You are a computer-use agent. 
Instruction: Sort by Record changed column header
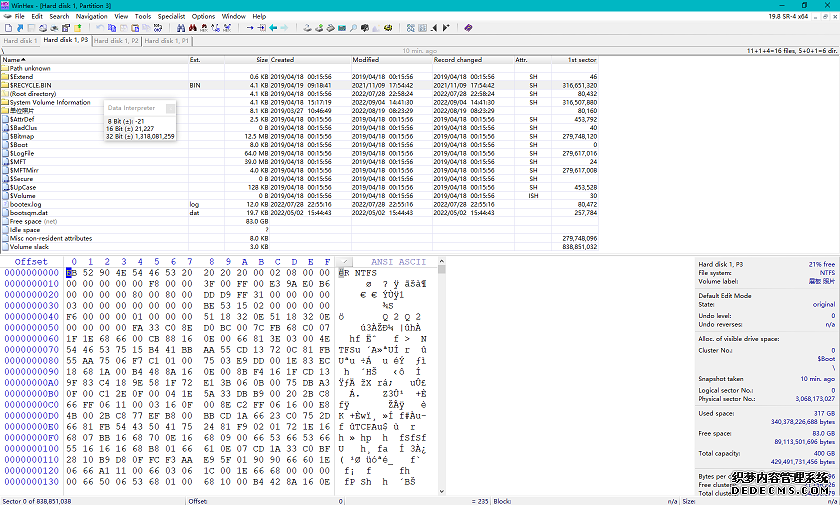[473, 59]
